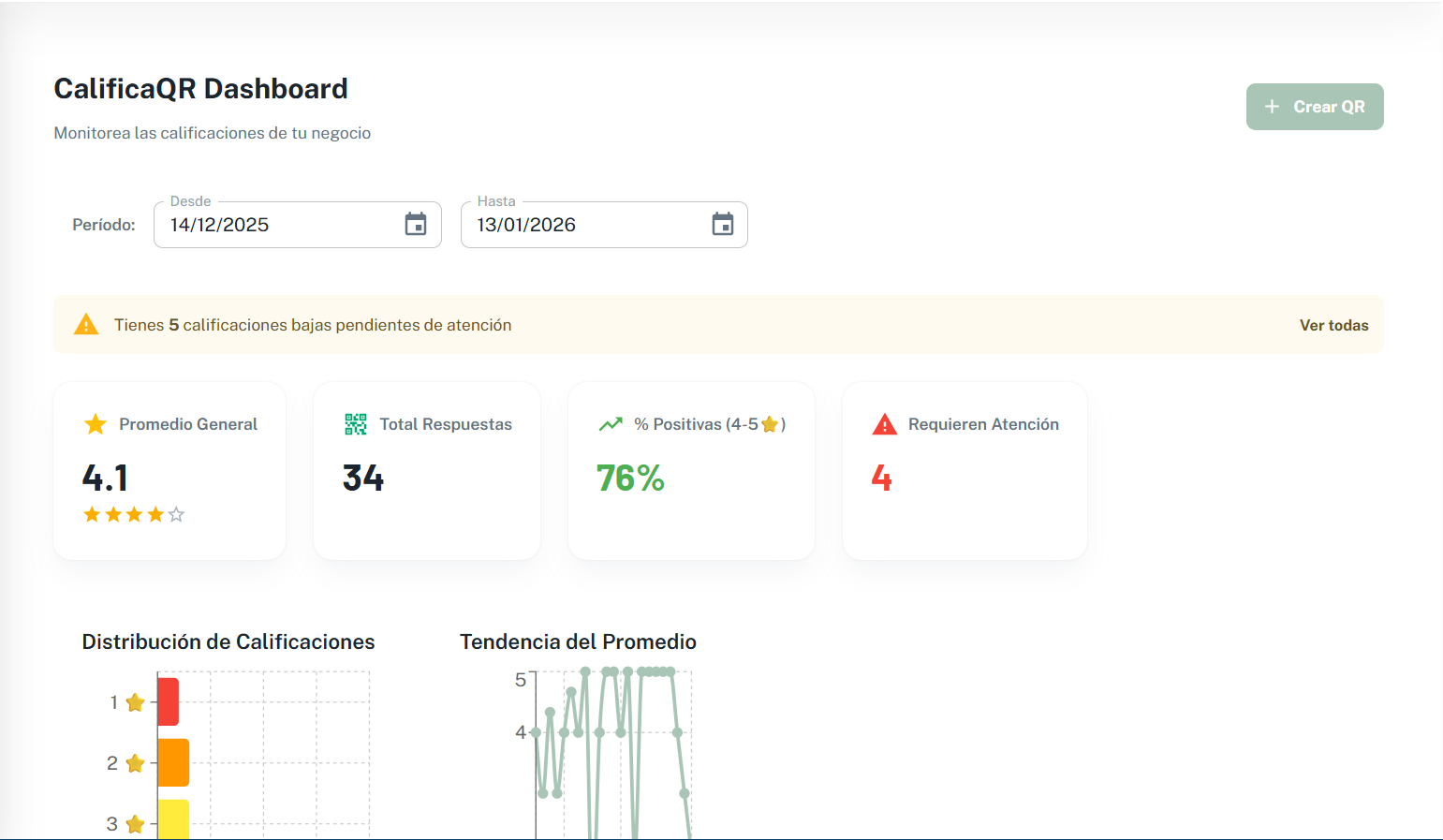Open the calendar picker for the Hasta date
Viewport: 1443px width, 840px height.
tap(722, 224)
